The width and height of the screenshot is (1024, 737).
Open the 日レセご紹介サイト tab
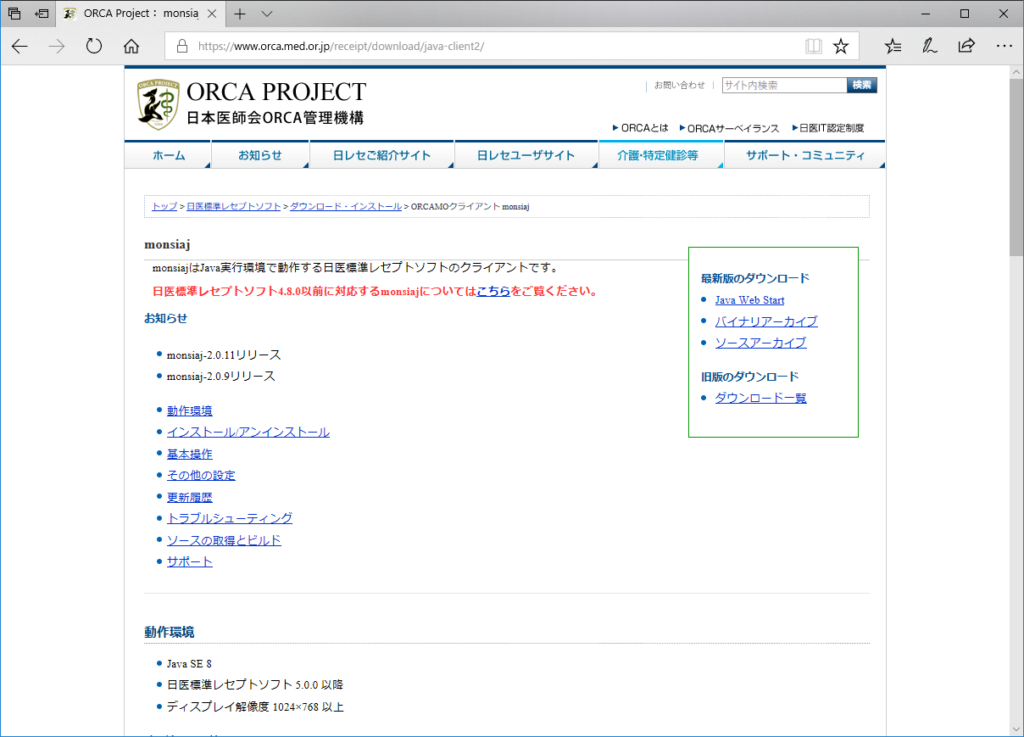pos(381,155)
